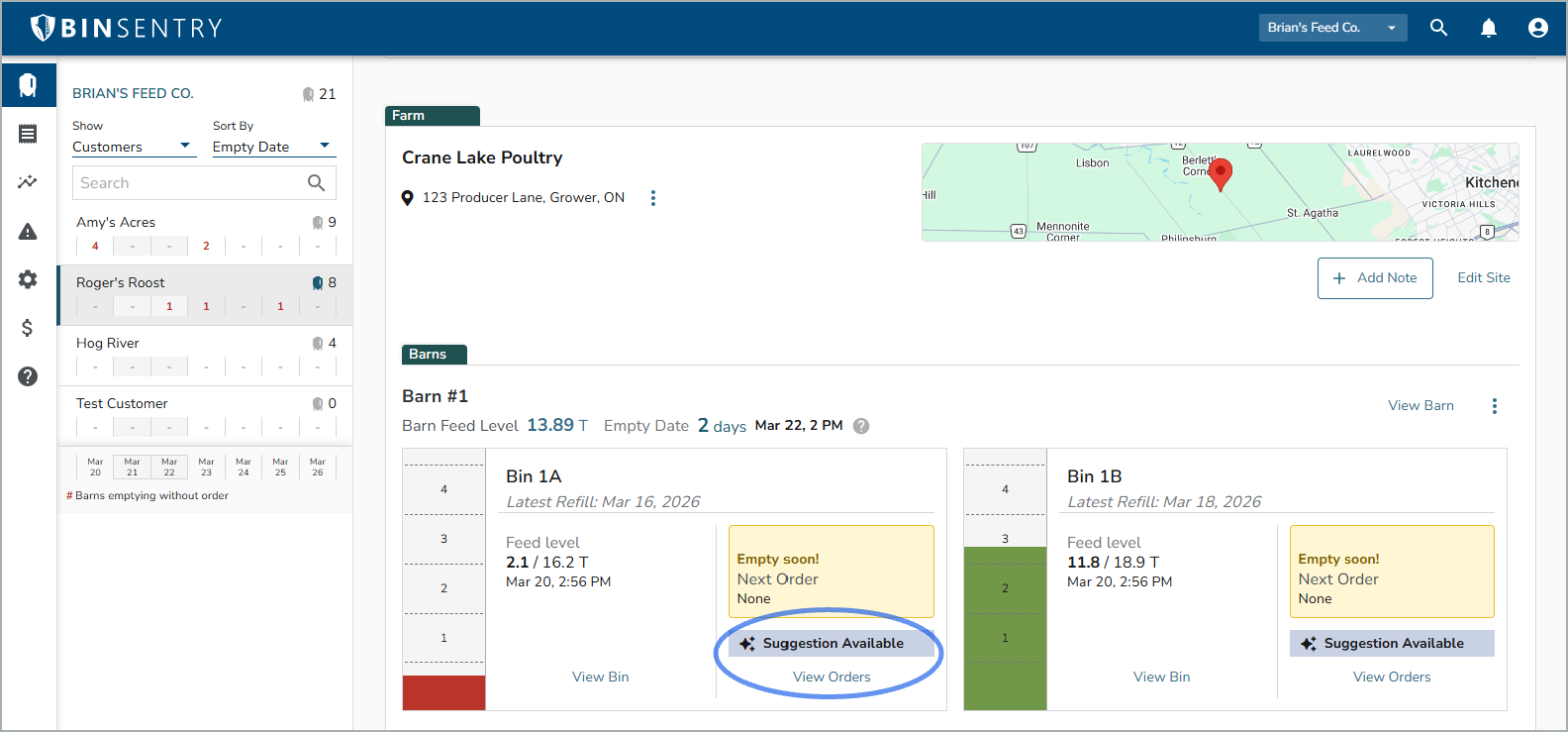
Task: Open the bins view in sidebar
Action: coord(28,85)
